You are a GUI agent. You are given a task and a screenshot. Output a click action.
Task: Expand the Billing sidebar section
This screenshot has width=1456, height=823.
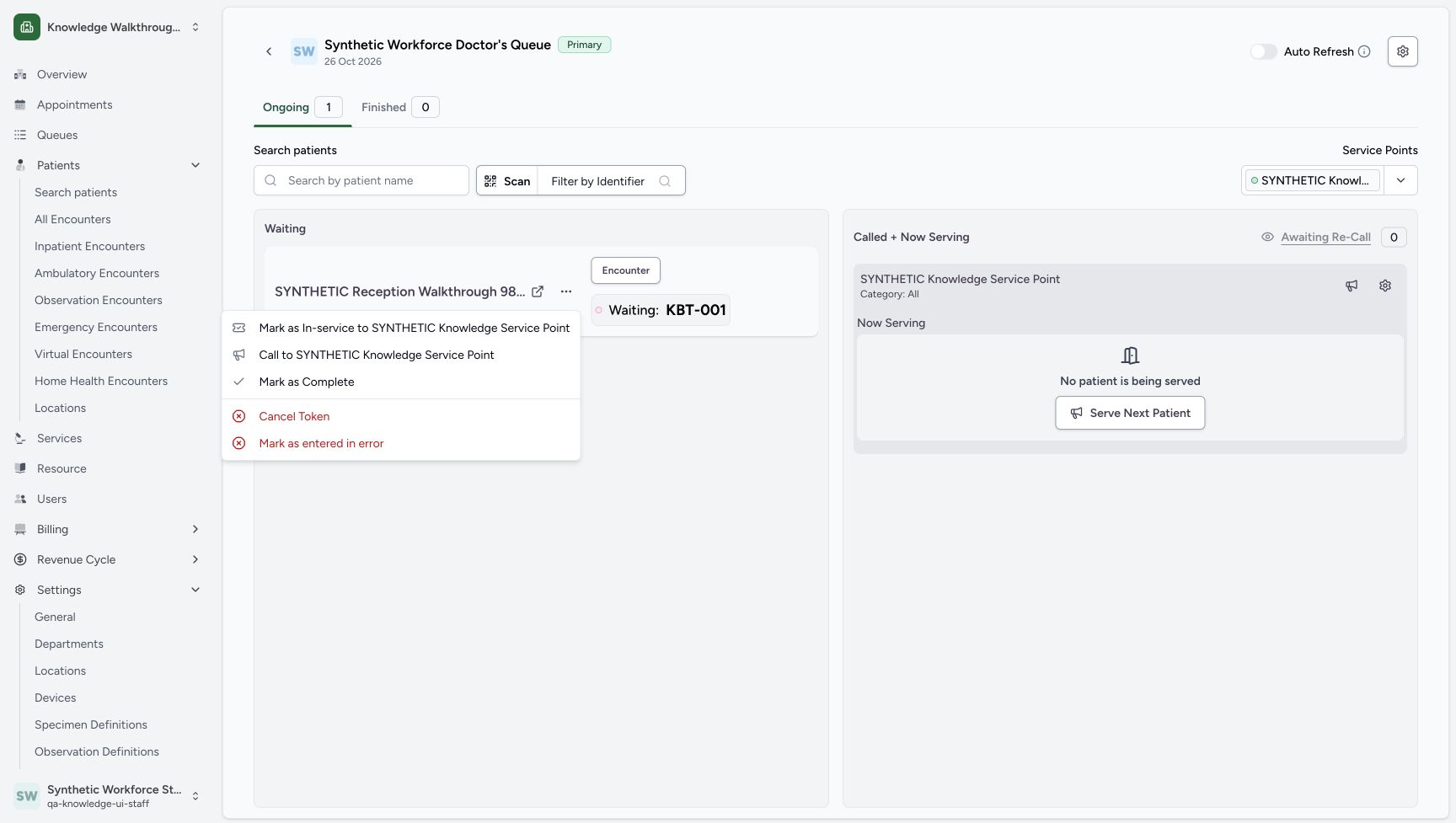[x=195, y=529]
